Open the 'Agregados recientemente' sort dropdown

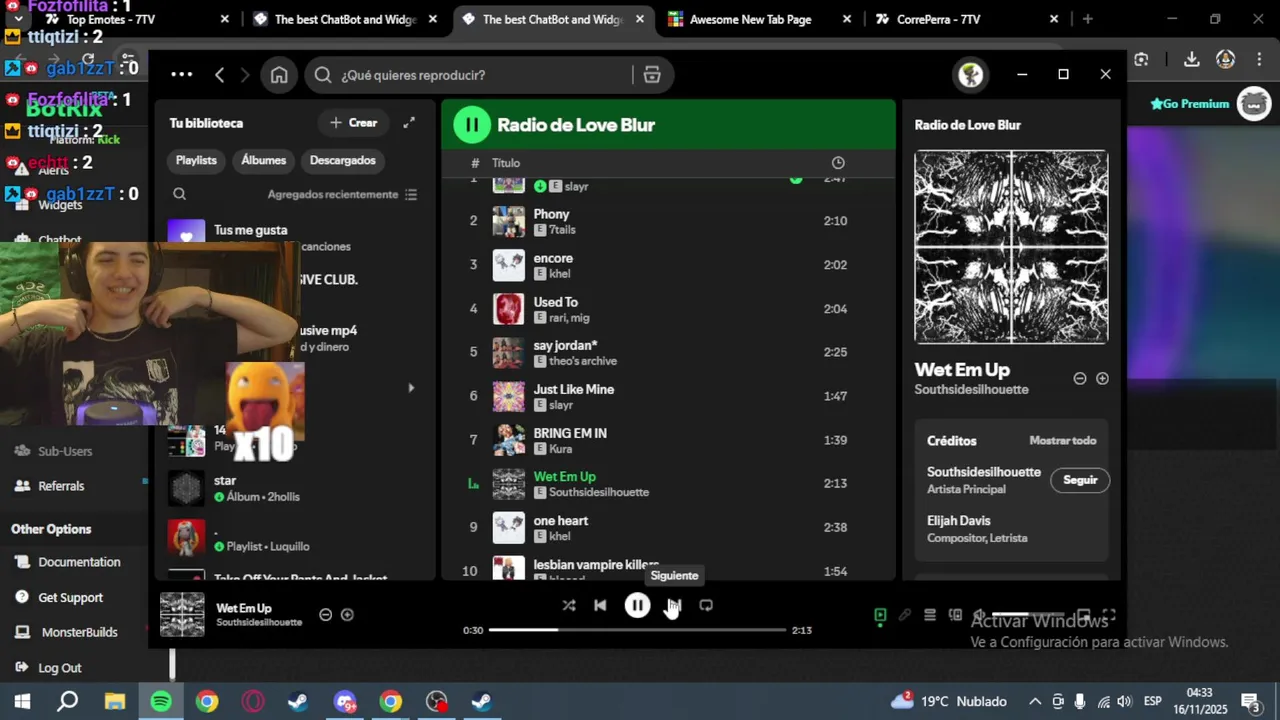(x=342, y=195)
